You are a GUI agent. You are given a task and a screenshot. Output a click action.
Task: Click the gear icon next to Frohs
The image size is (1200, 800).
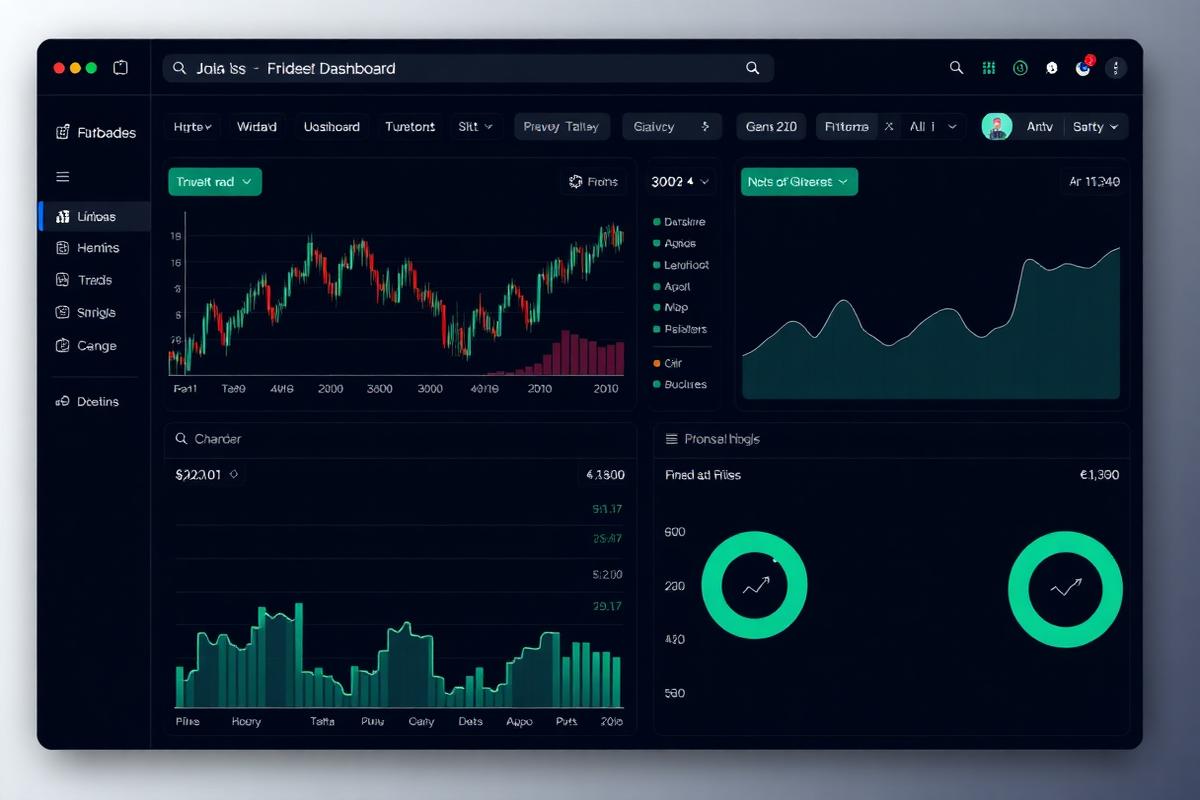[x=575, y=182]
